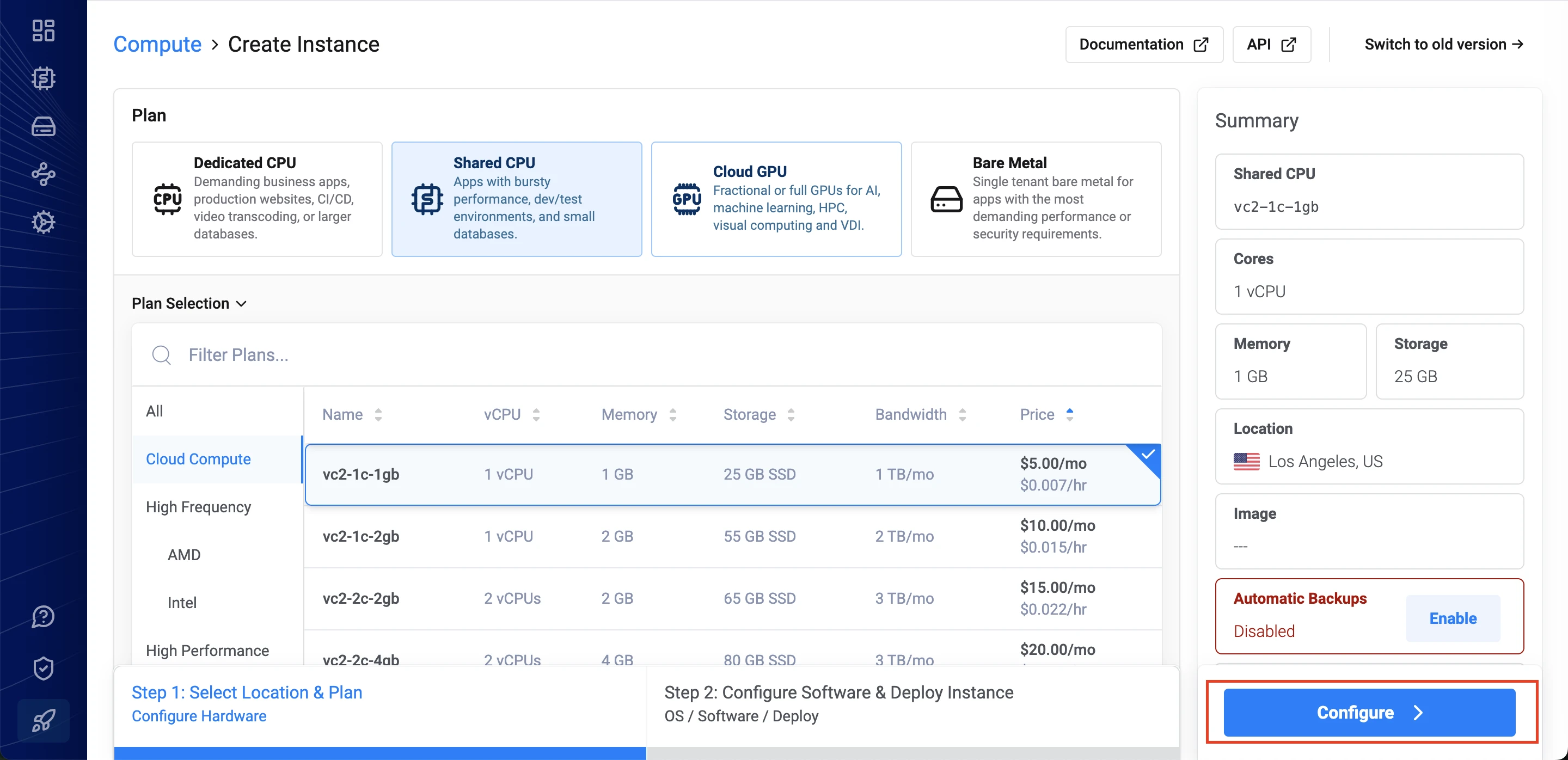Open the storage drive icon in sidebar
Viewport: 1568px width, 760px height.
click(43, 126)
